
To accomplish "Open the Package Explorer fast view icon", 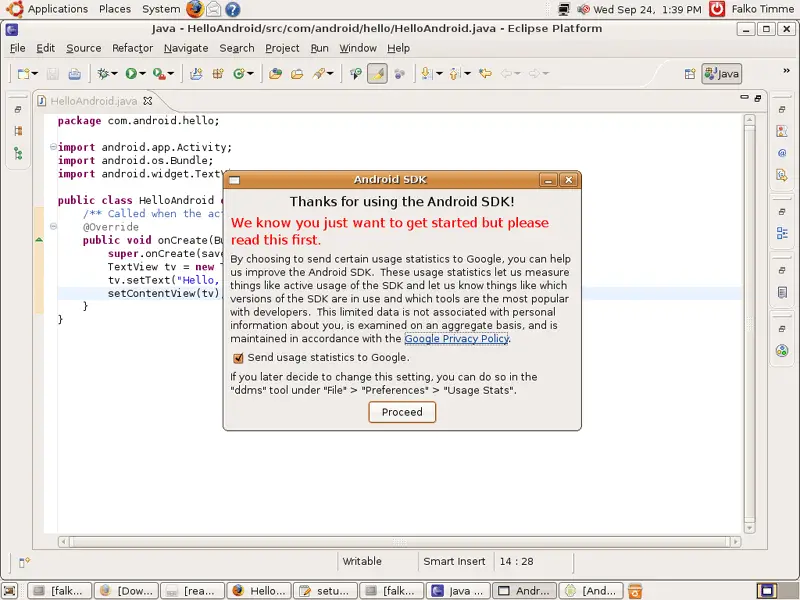I will [x=18, y=131].
